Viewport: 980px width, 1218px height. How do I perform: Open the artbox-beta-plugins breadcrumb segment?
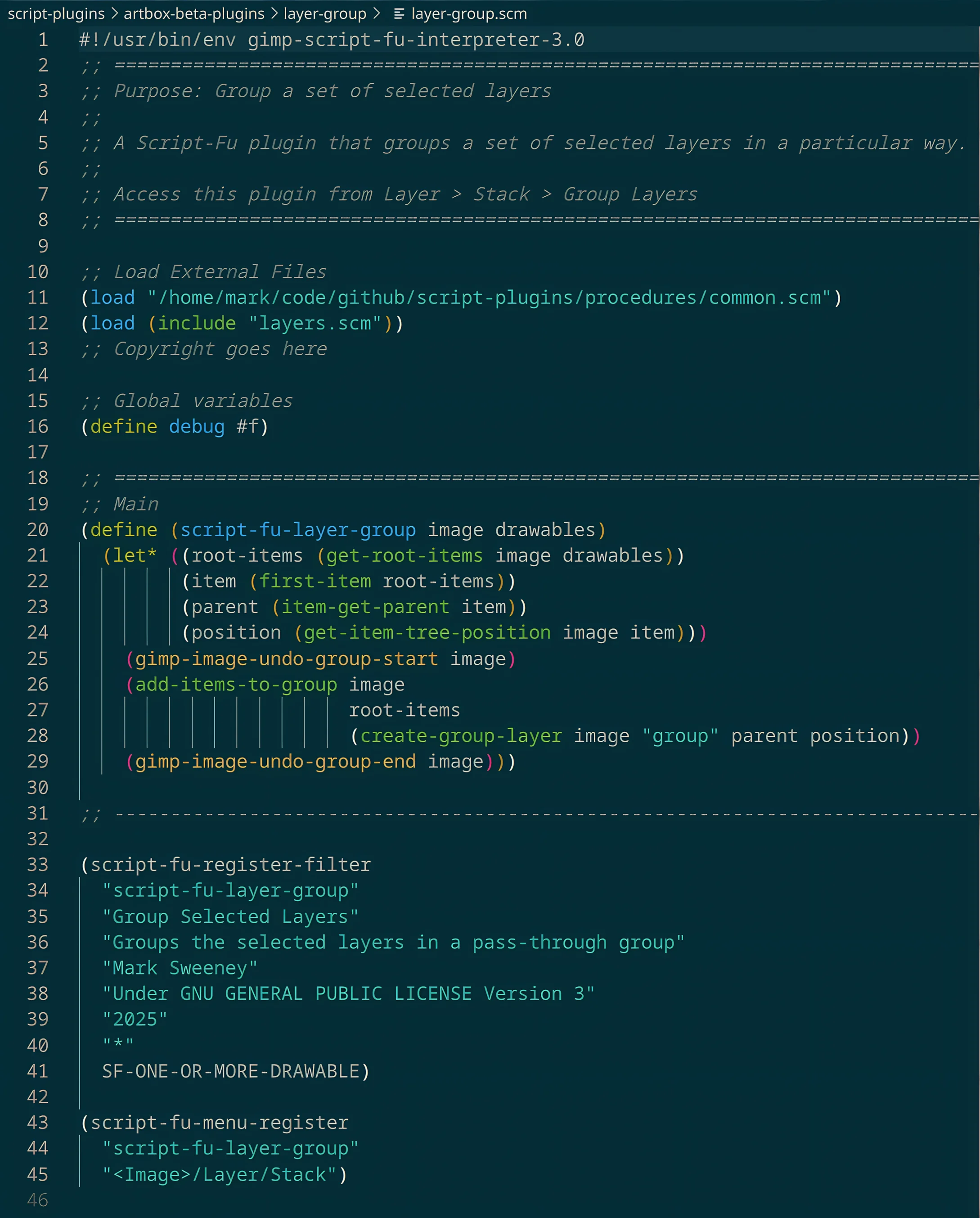click(194, 14)
